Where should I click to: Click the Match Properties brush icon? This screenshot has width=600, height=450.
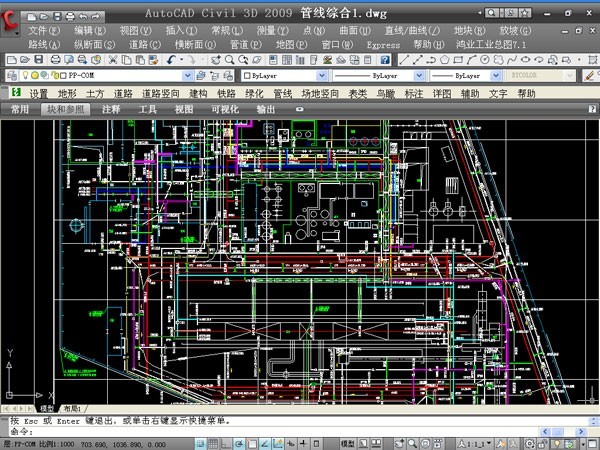pyautogui.click(x=153, y=60)
